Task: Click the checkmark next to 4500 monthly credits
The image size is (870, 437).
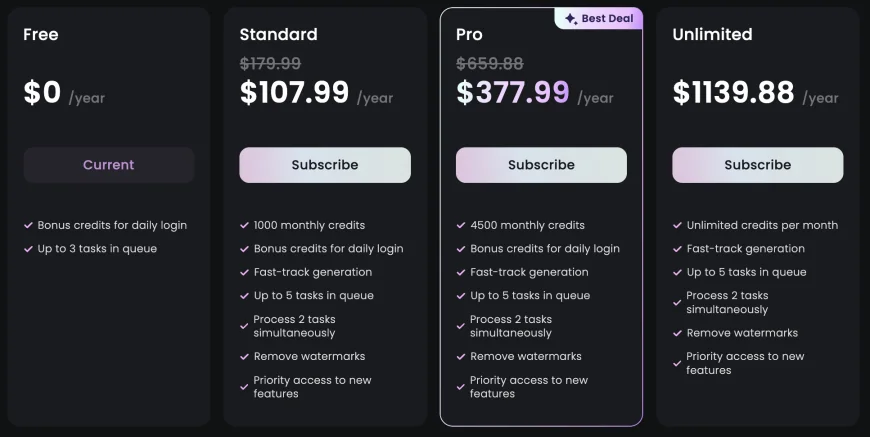Action: click(461, 225)
